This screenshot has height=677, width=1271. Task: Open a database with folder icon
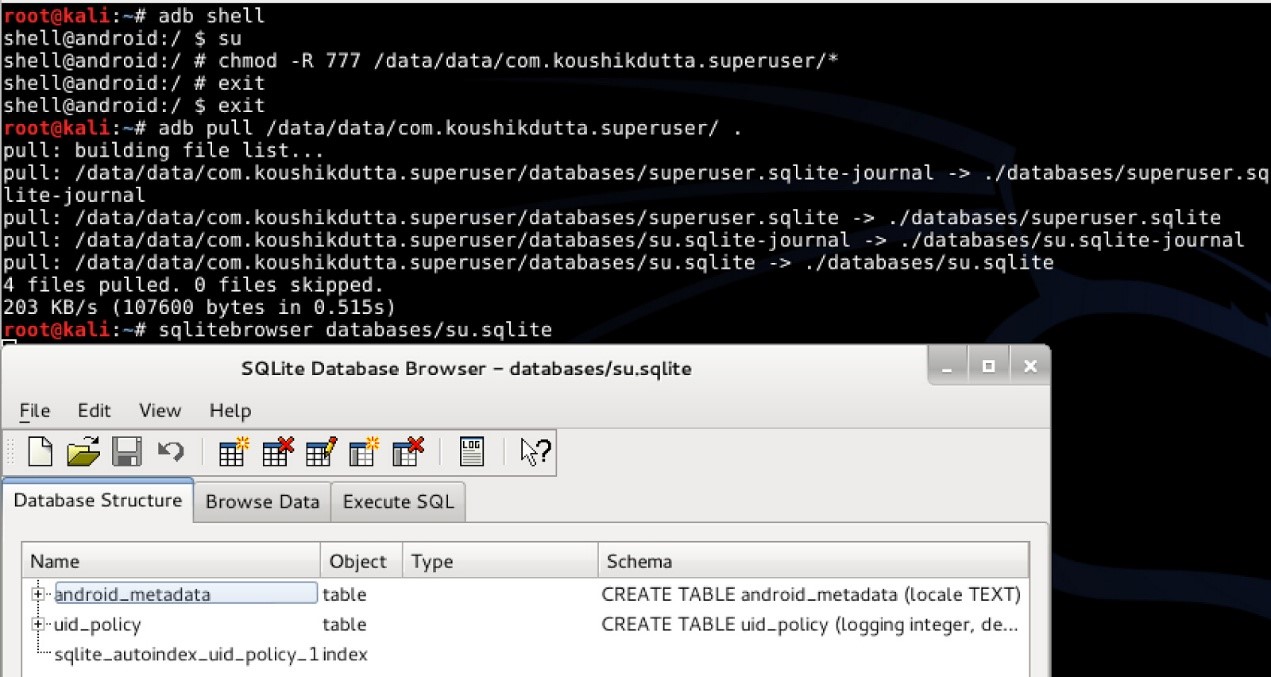[83, 452]
